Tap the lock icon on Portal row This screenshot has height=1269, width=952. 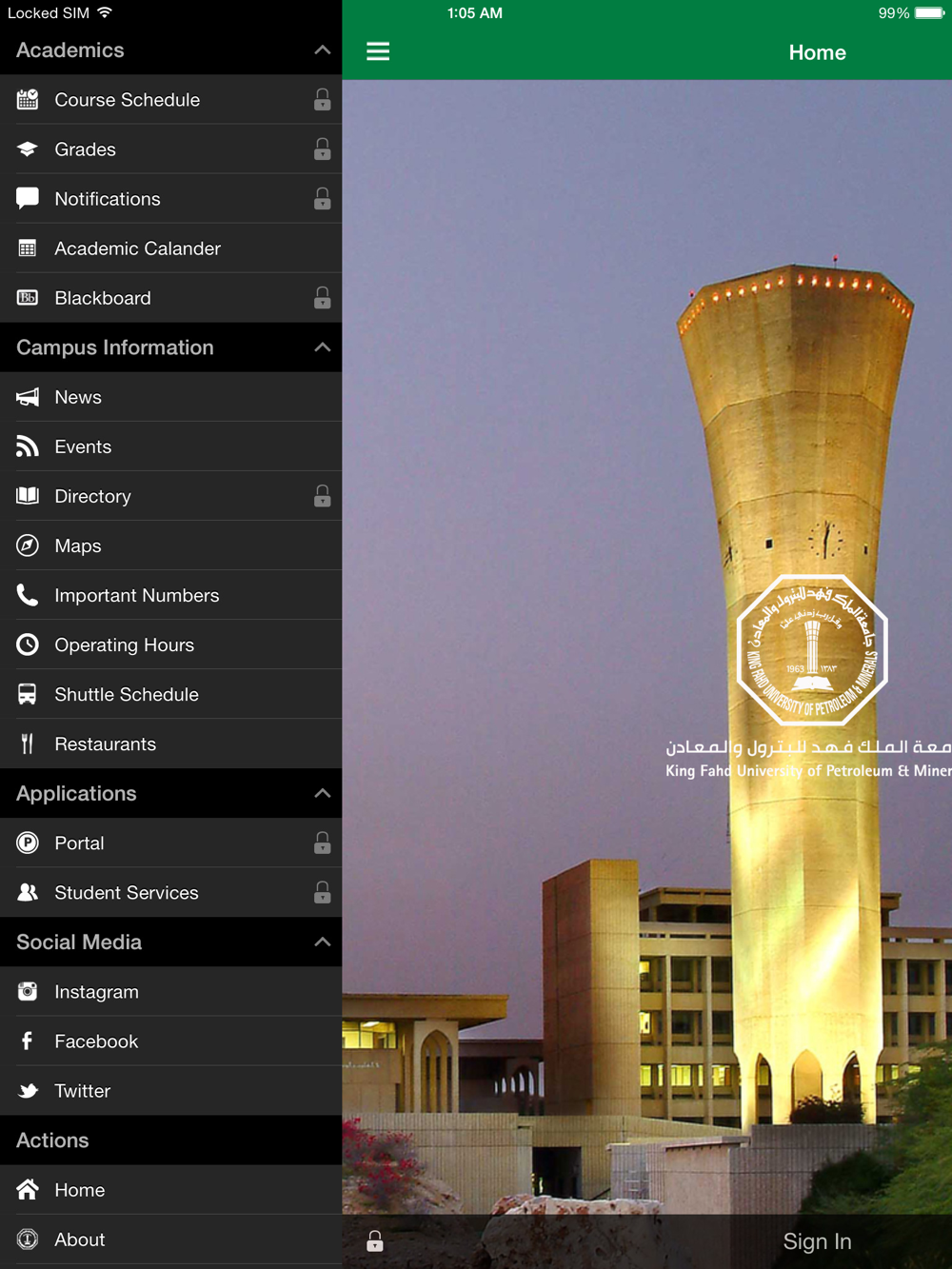coord(323,843)
